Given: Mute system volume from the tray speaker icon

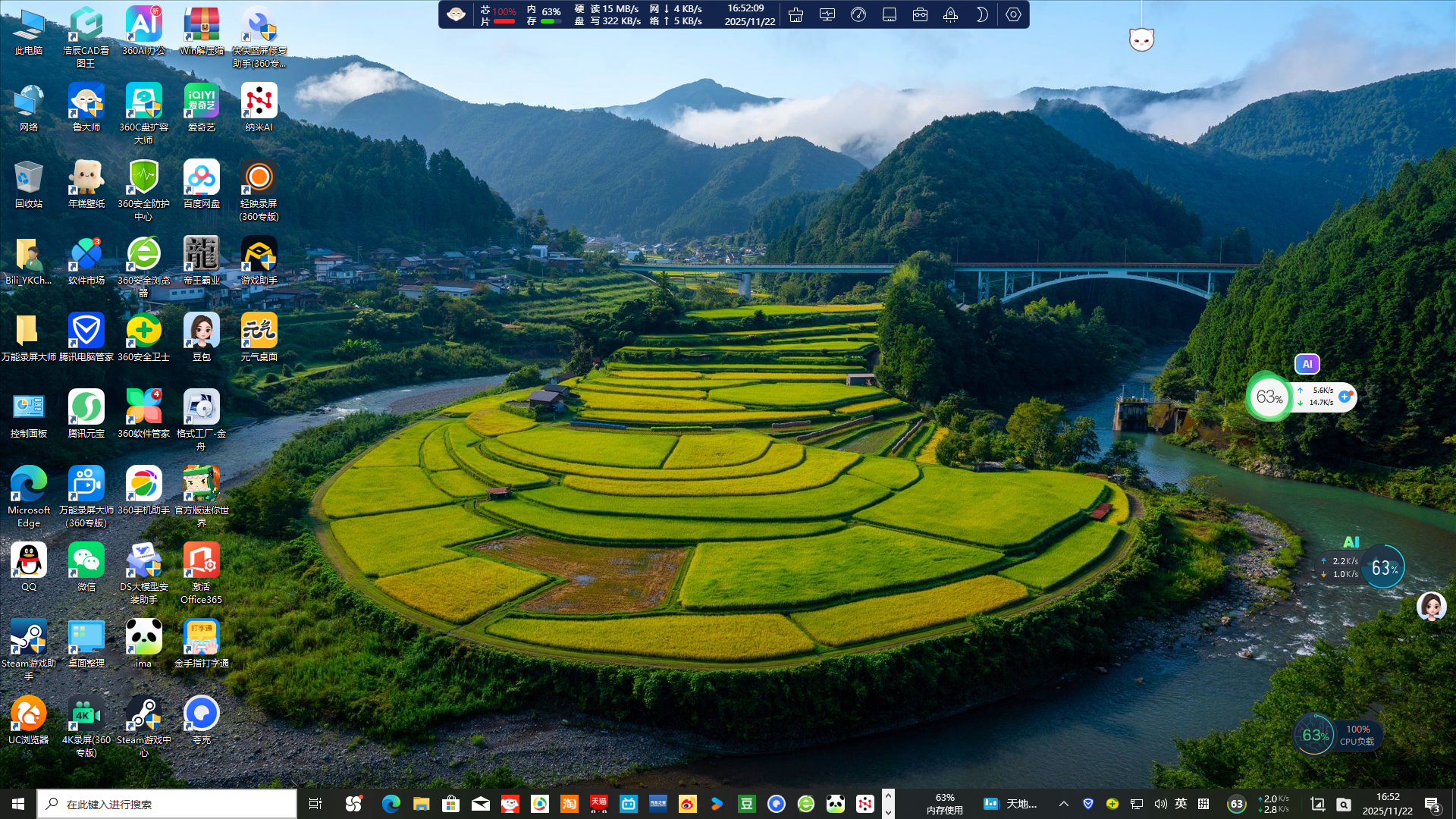Looking at the screenshot, I should pyautogui.click(x=1159, y=804).
